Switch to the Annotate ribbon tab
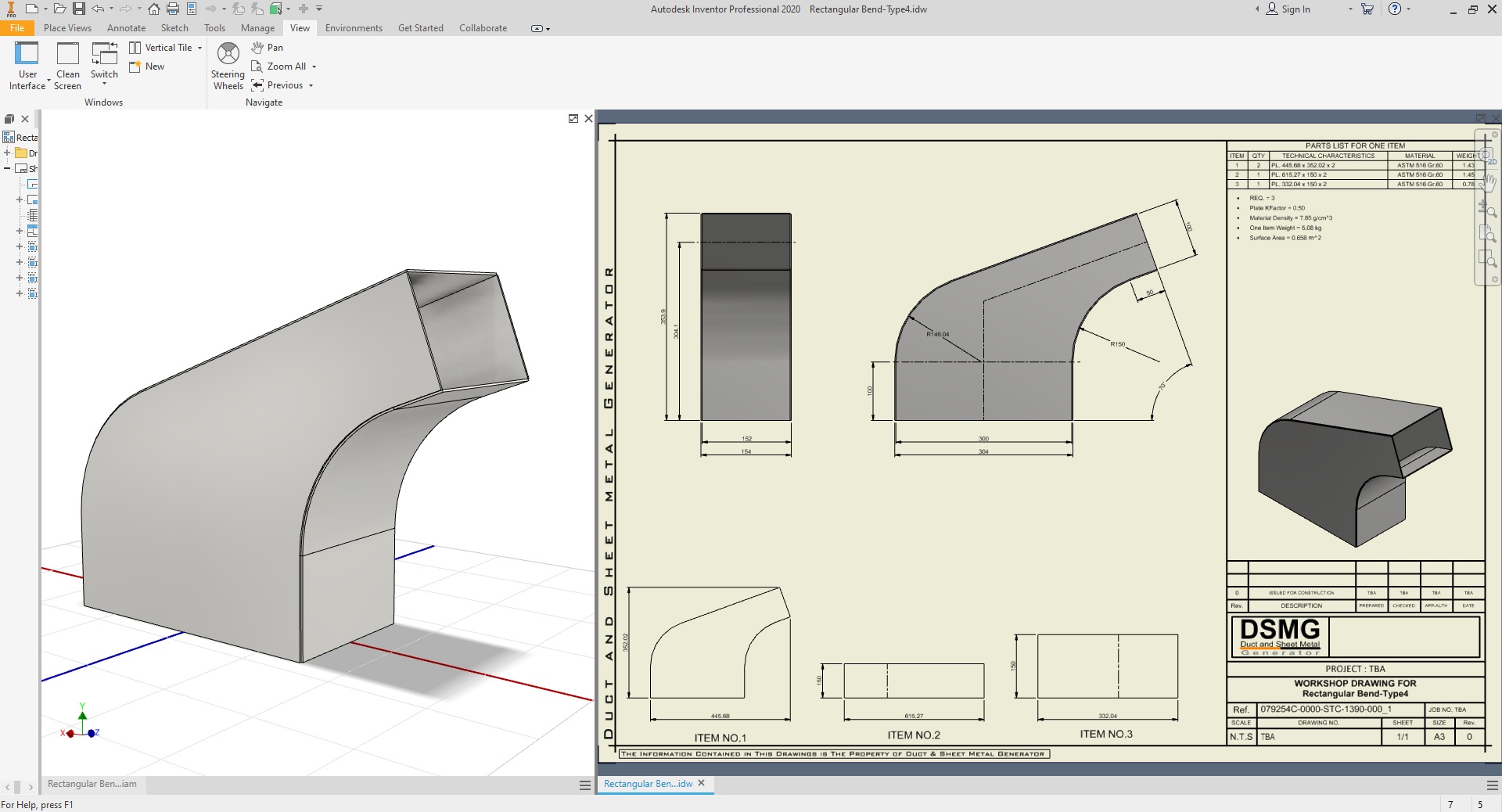 click(126, 28)
